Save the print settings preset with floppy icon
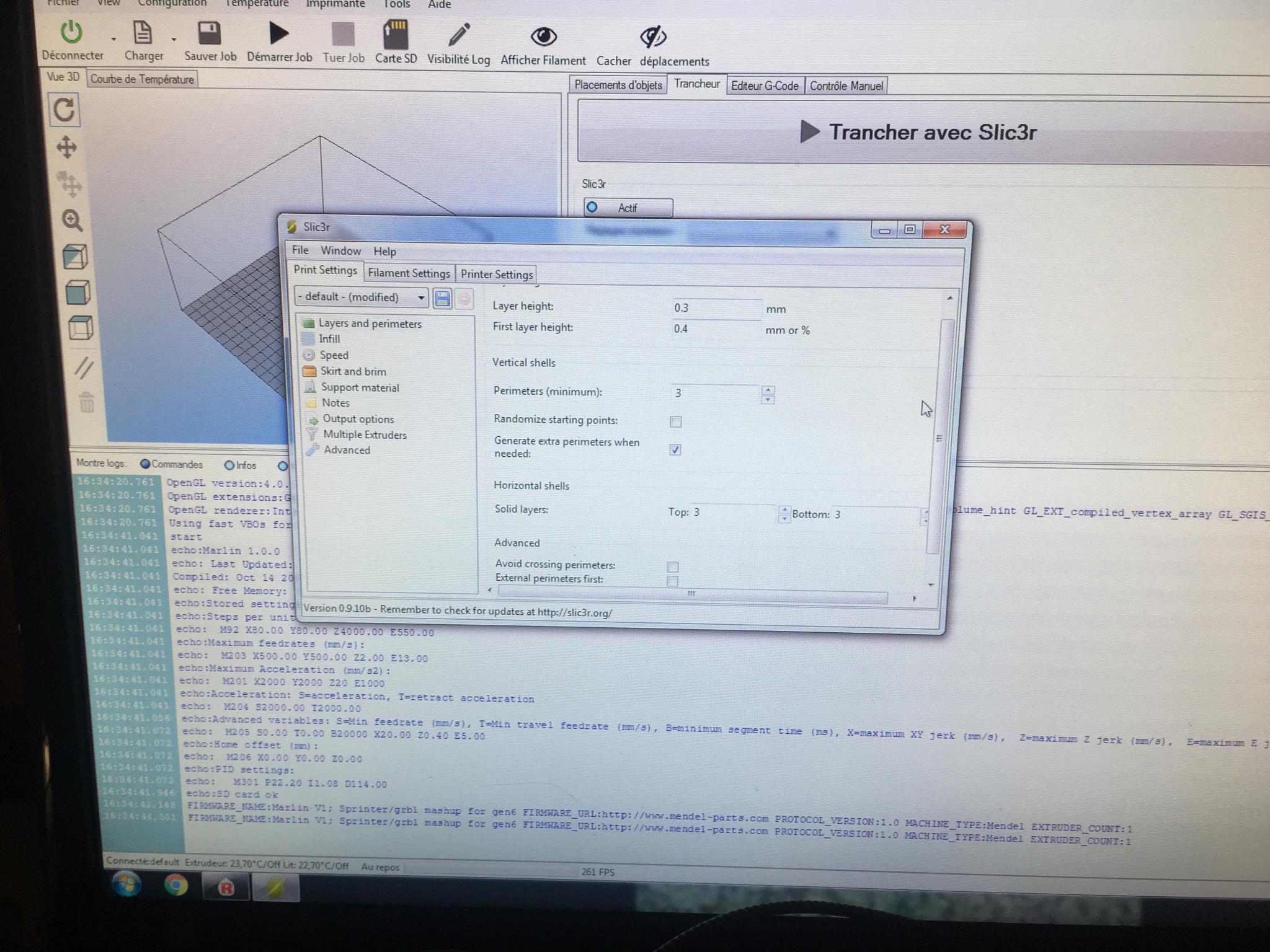The width and height of the screenshot is (1270, 952). pos(442,299)
